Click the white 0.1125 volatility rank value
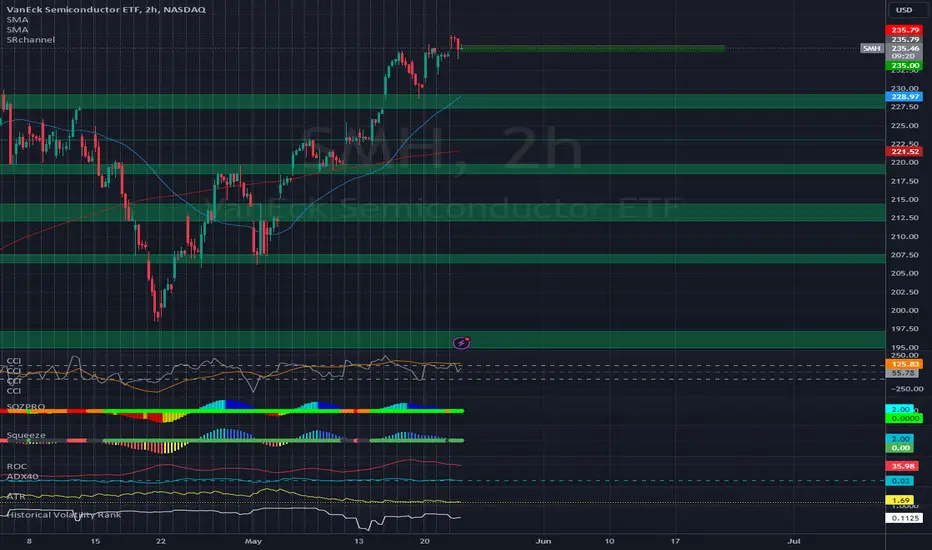Viewport: 932px width, 550px height. click(x=905, y=518)
